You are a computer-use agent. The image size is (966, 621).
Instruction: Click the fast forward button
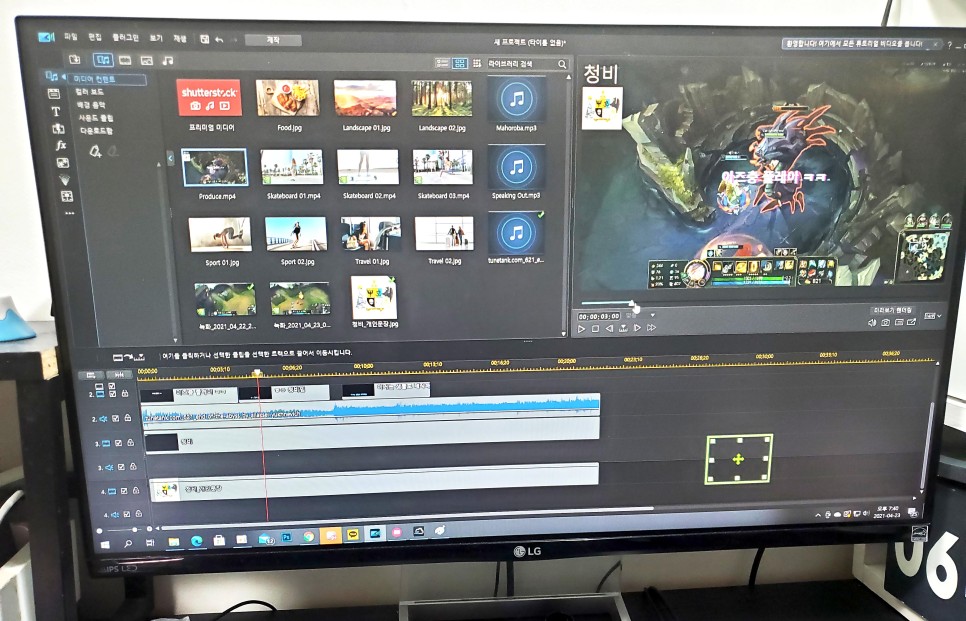(651, 328)
